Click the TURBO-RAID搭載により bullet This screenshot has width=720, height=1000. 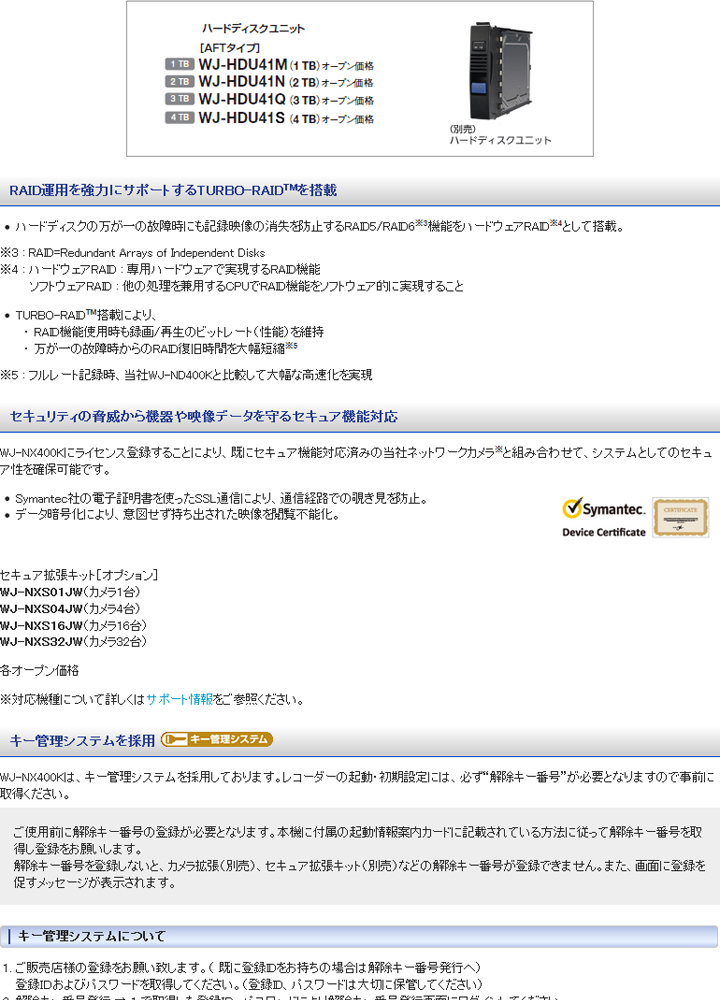pyautogui.click(x=86, y=314)
